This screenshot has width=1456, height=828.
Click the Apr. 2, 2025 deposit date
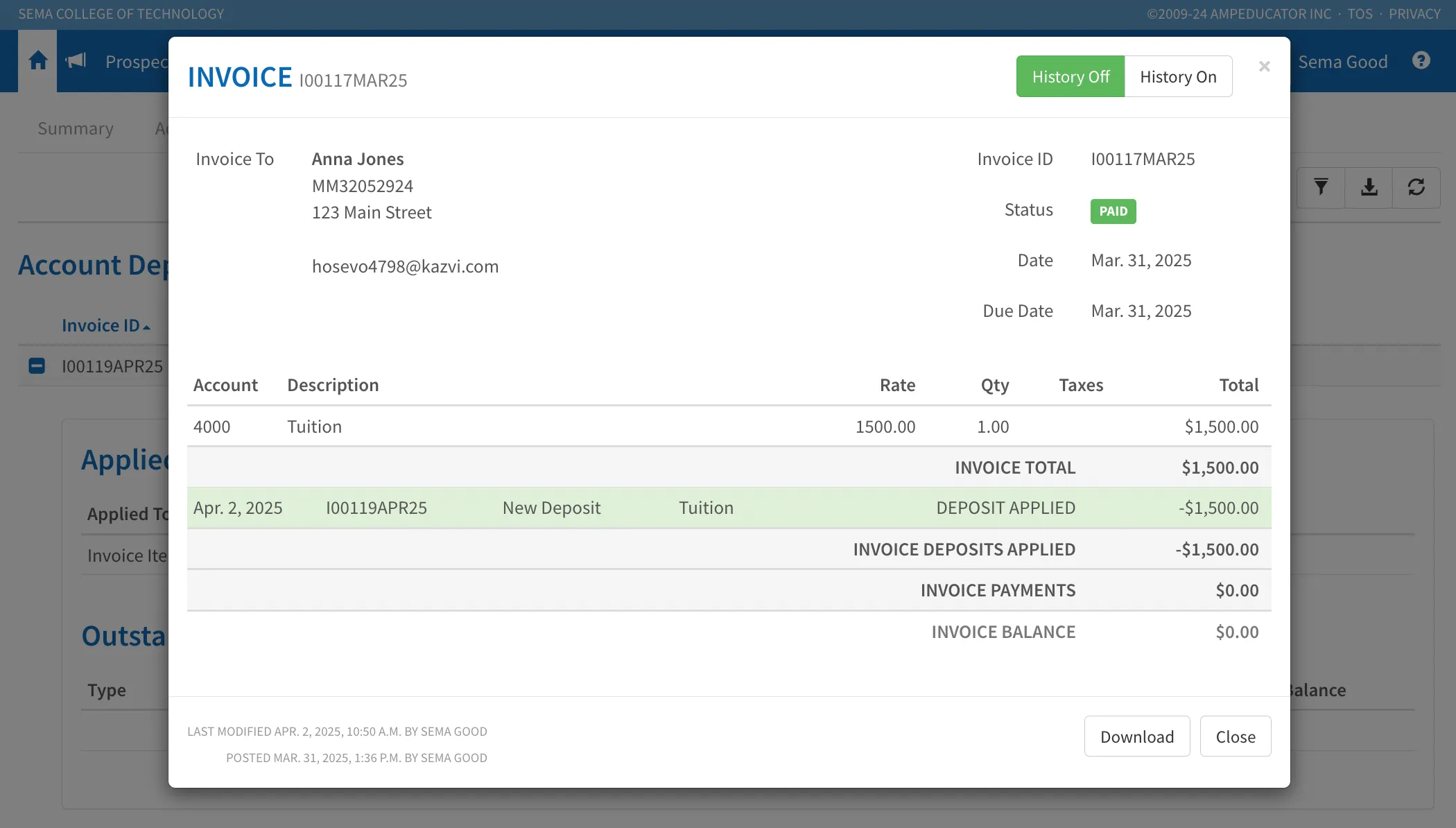[x=238, y=508]
